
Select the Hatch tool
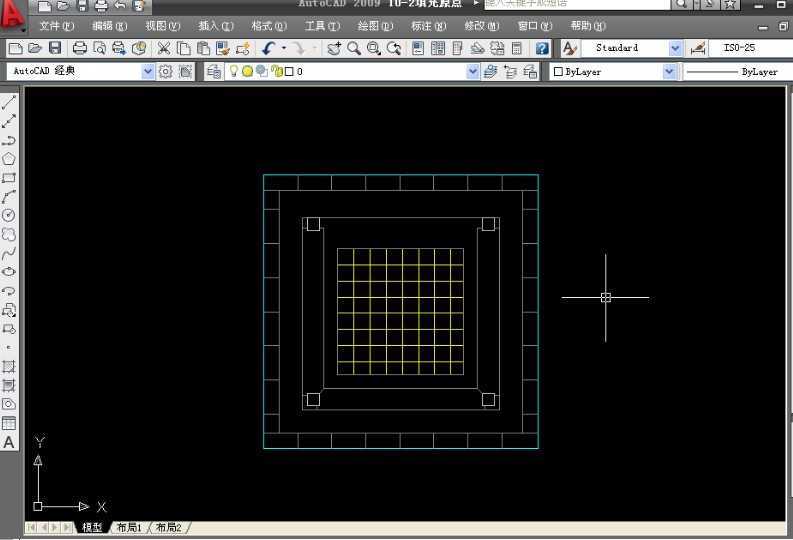coord(9,367)
